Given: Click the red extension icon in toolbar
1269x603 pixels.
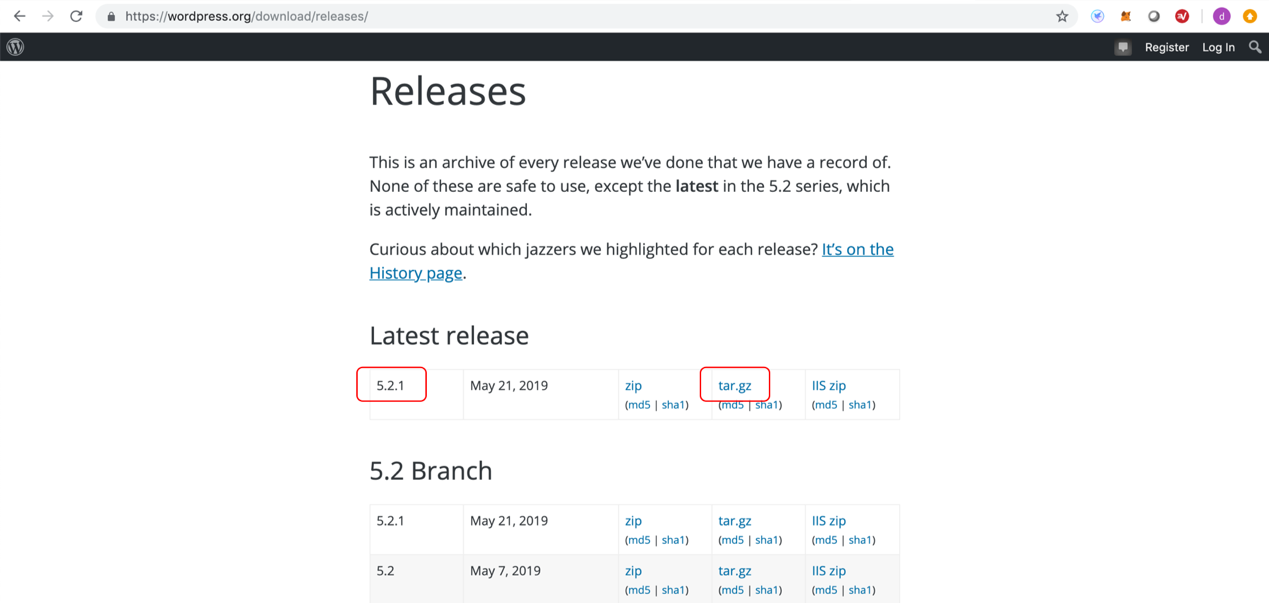Looking at the screenshot, I should pyautogui.click(x=1182, y=16).
